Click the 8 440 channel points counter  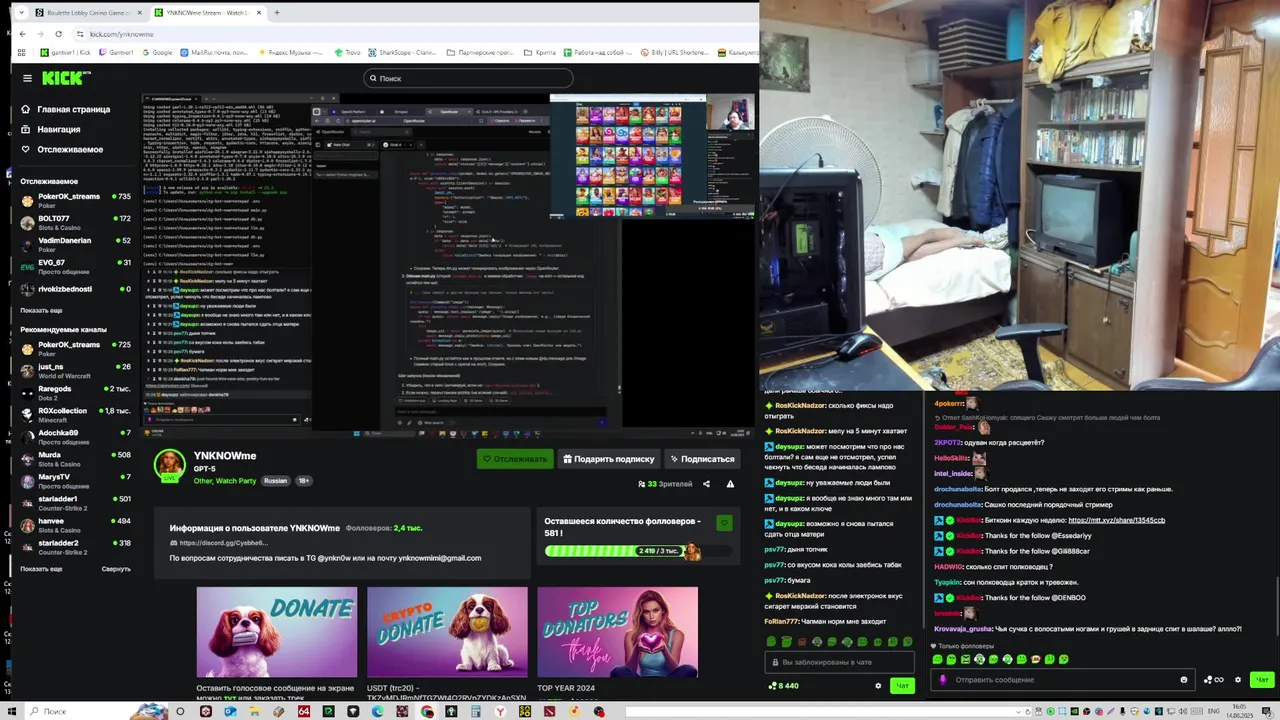(783, 686)
